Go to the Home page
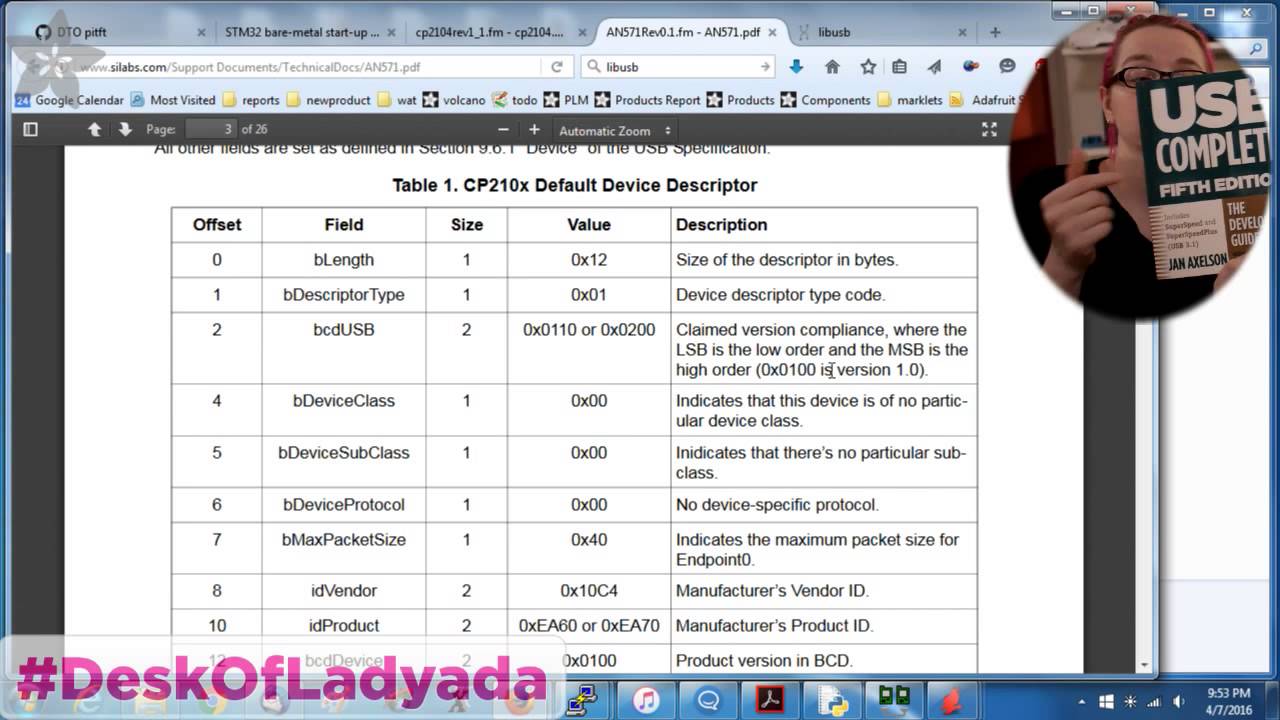The image size is (1280, 720). point(832,67)
